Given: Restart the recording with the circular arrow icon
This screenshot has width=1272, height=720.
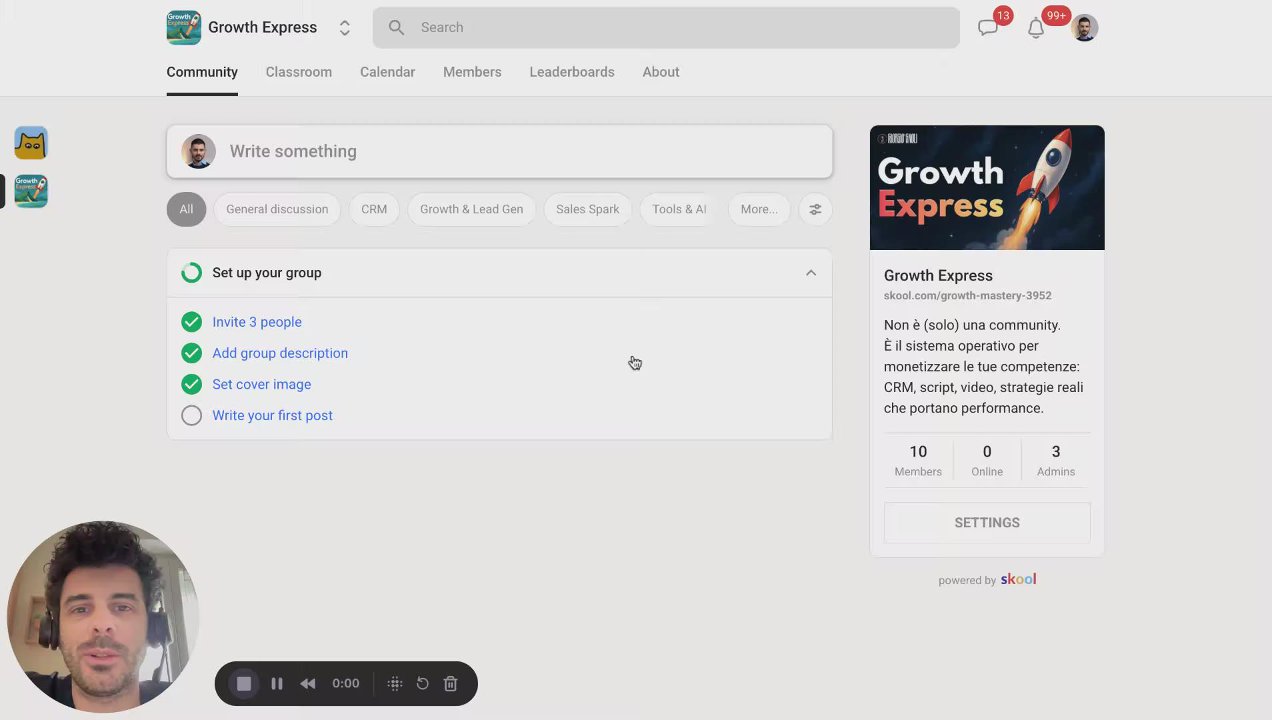Looking at the screenshot, I should click(423, 684).
